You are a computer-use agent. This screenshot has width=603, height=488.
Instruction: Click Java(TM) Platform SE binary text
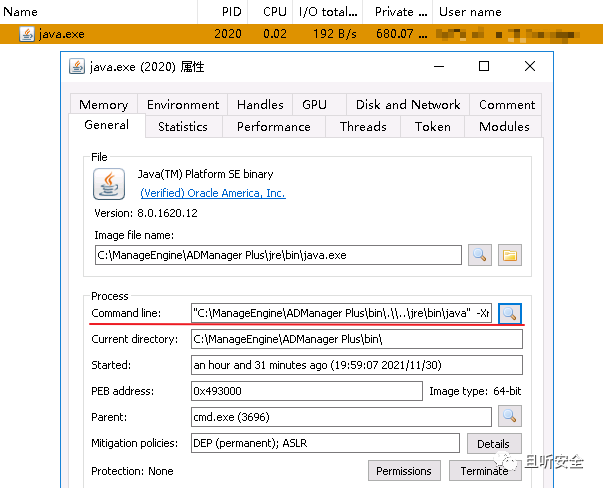(x=206, y=174)
